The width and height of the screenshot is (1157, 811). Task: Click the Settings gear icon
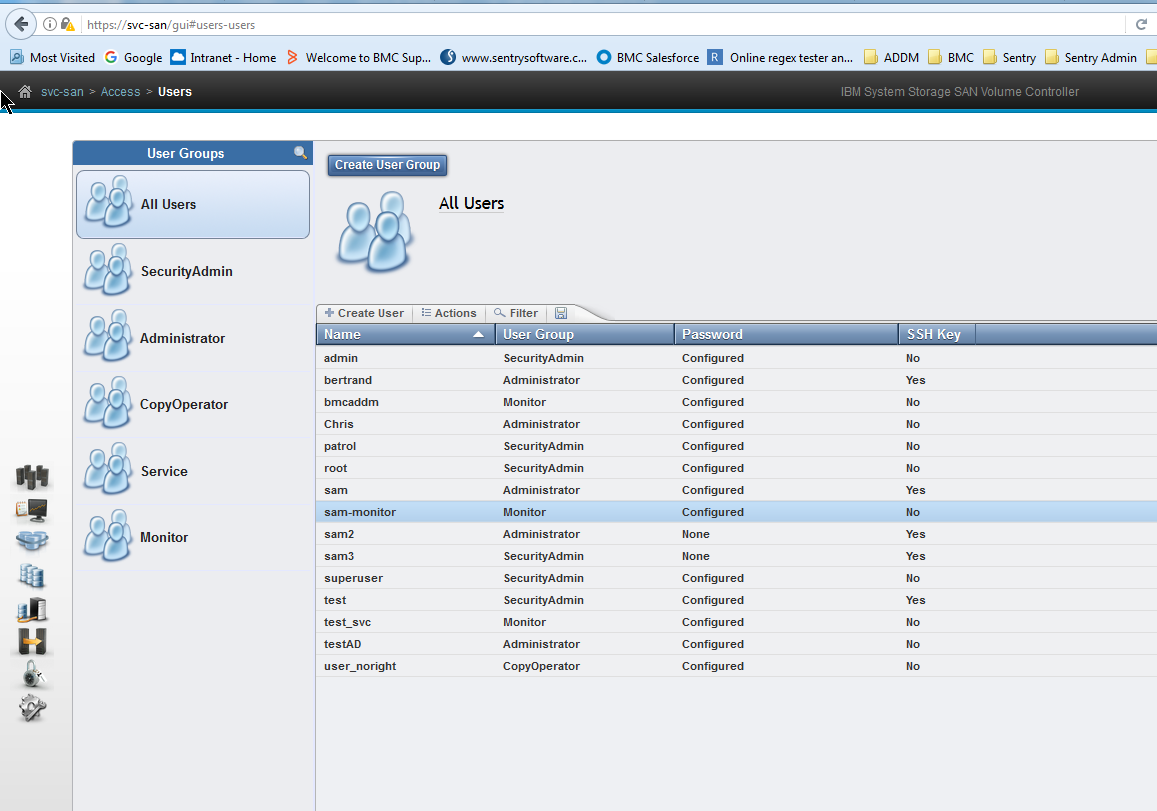coord(32,708)
